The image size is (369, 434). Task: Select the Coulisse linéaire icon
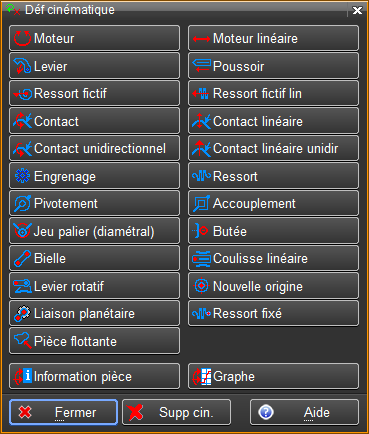[x=201, y=258]
